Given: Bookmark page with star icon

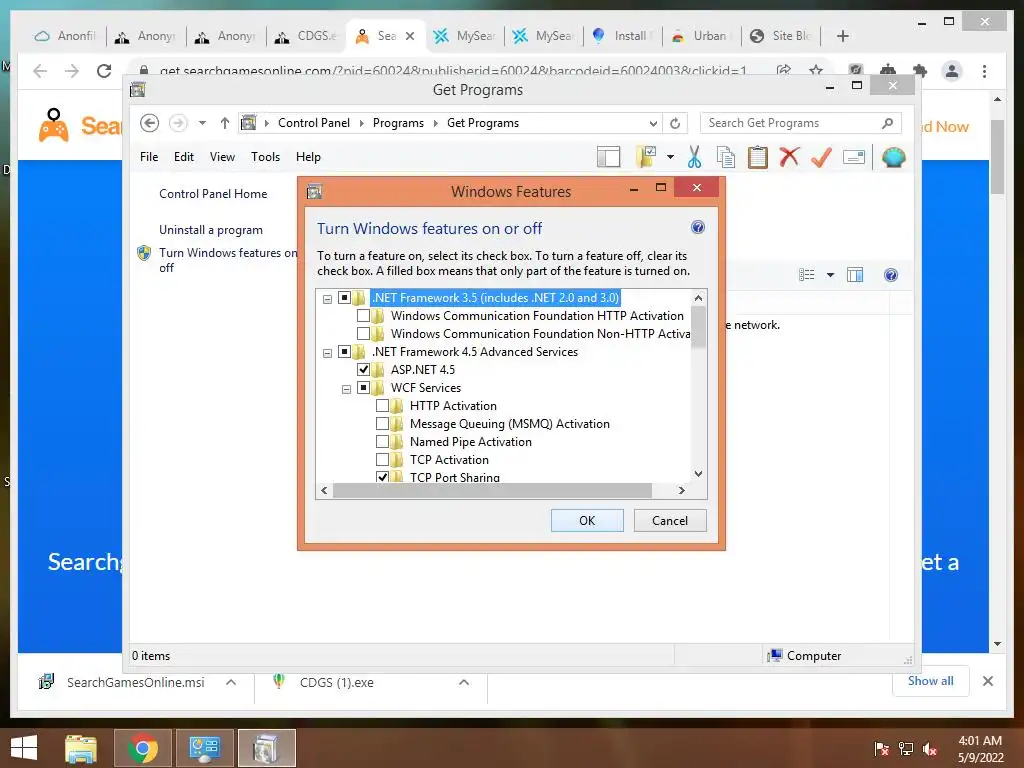Looking at the screenshot, I should 816,71.
